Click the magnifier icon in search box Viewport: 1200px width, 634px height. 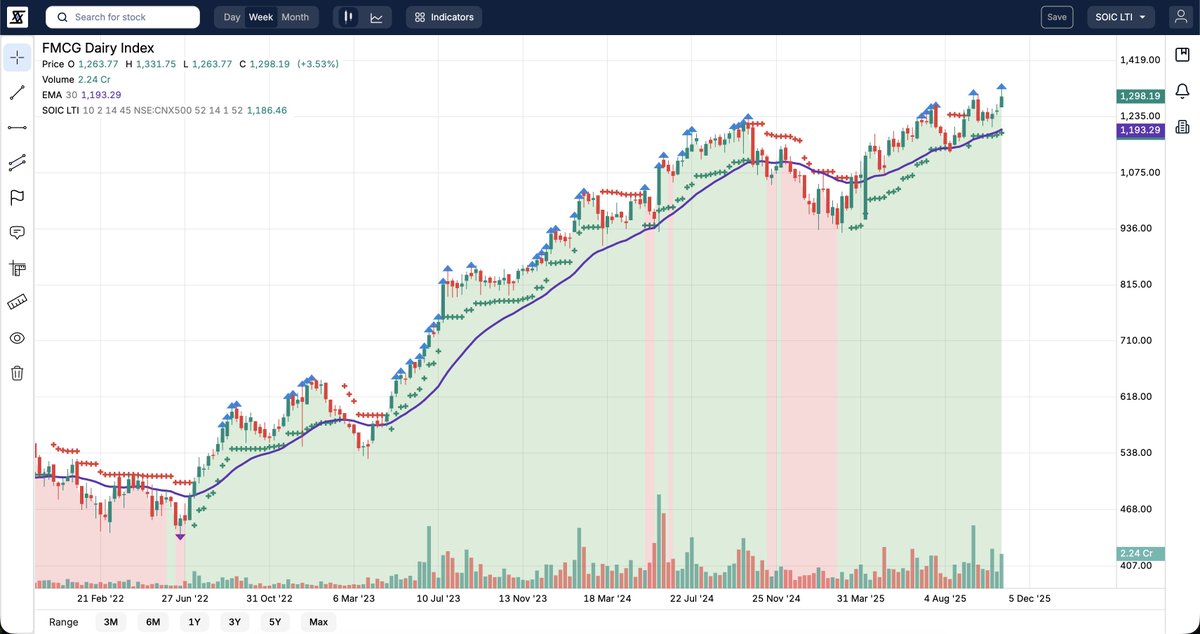click(x=62, y=17)
